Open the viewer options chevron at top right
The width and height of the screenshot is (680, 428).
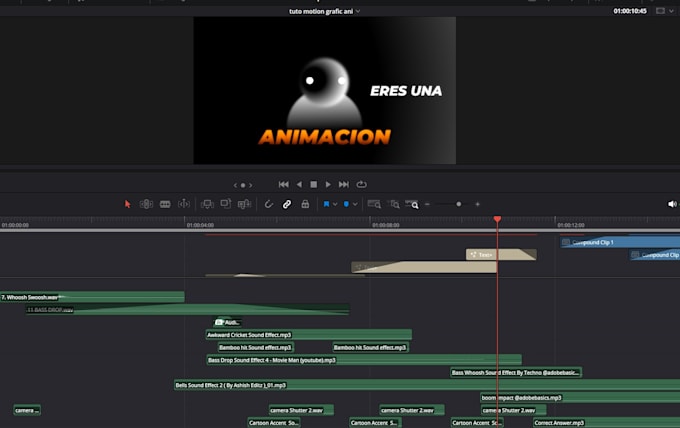click(x=671, y=11)
